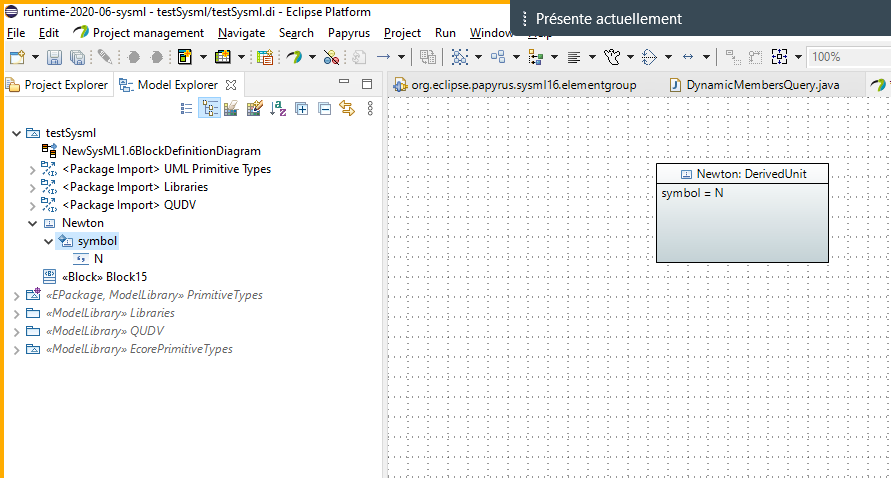
Task: Click the Save icon in toolbar
Action: tap(54, 57)
